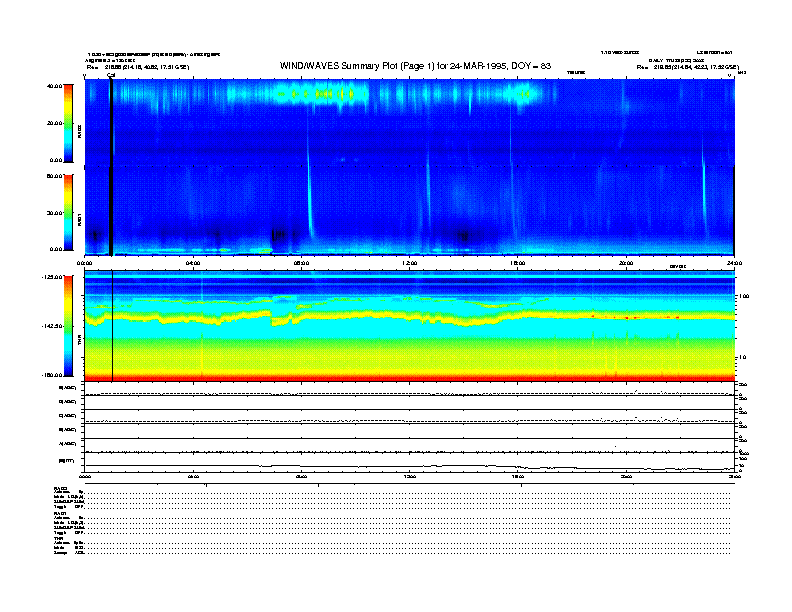This screenshot has height=612, width=792.
Task: Click the 10 label on TNR right axis
Action: coord(742,358)
